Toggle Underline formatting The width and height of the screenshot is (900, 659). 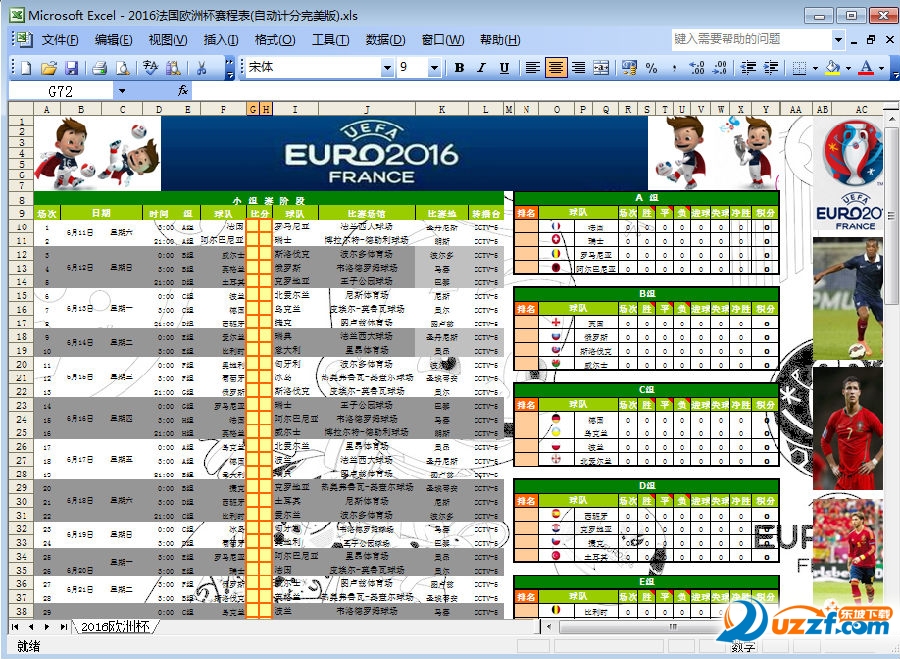coord(504,68)
